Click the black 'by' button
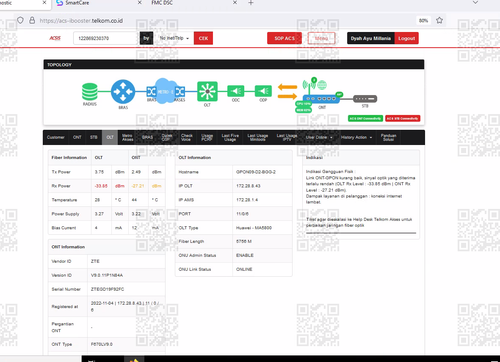500x362 pixels. click(146, 38)
